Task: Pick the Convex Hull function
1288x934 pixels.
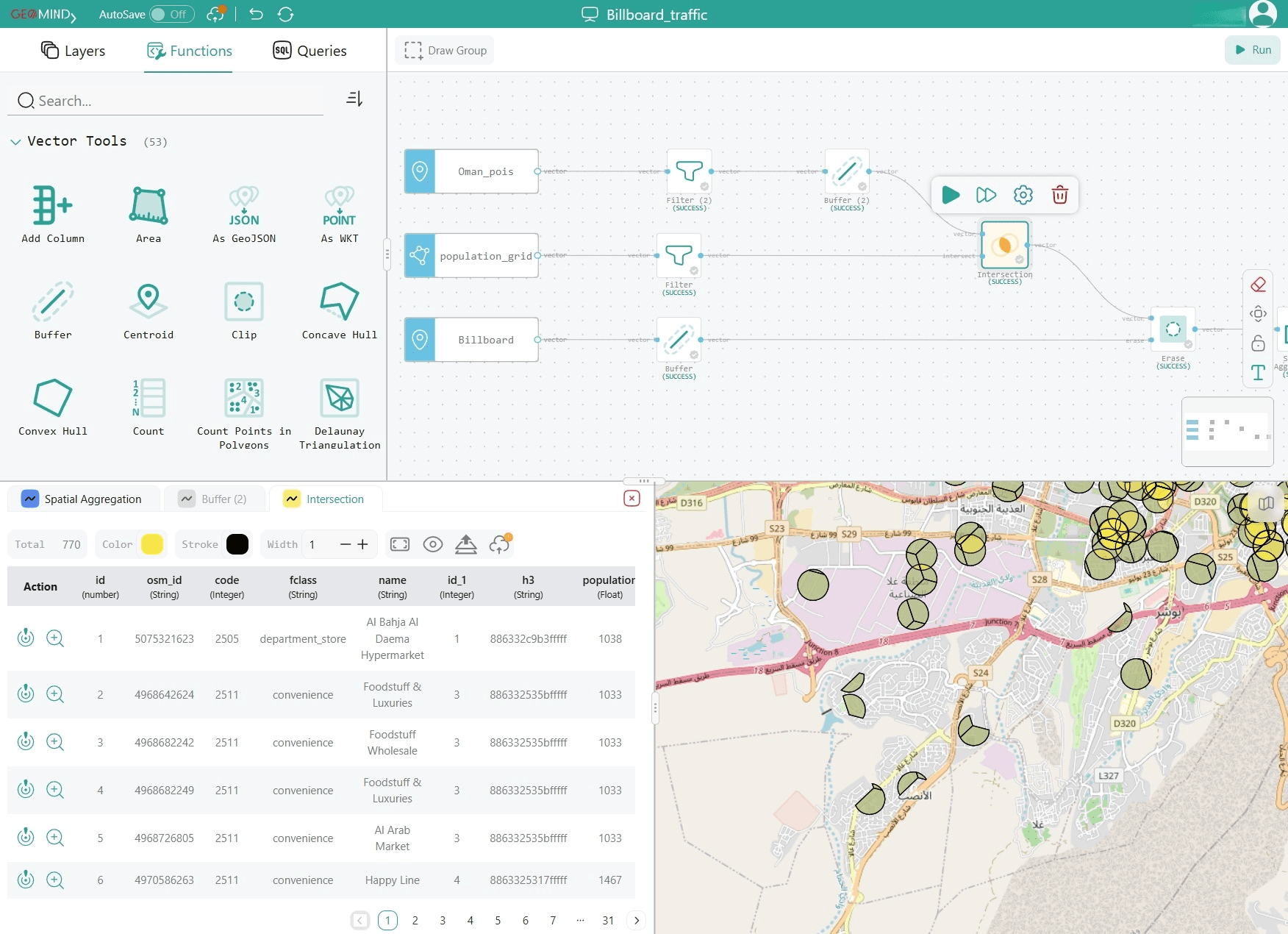Action: click(x=53, y=399)
